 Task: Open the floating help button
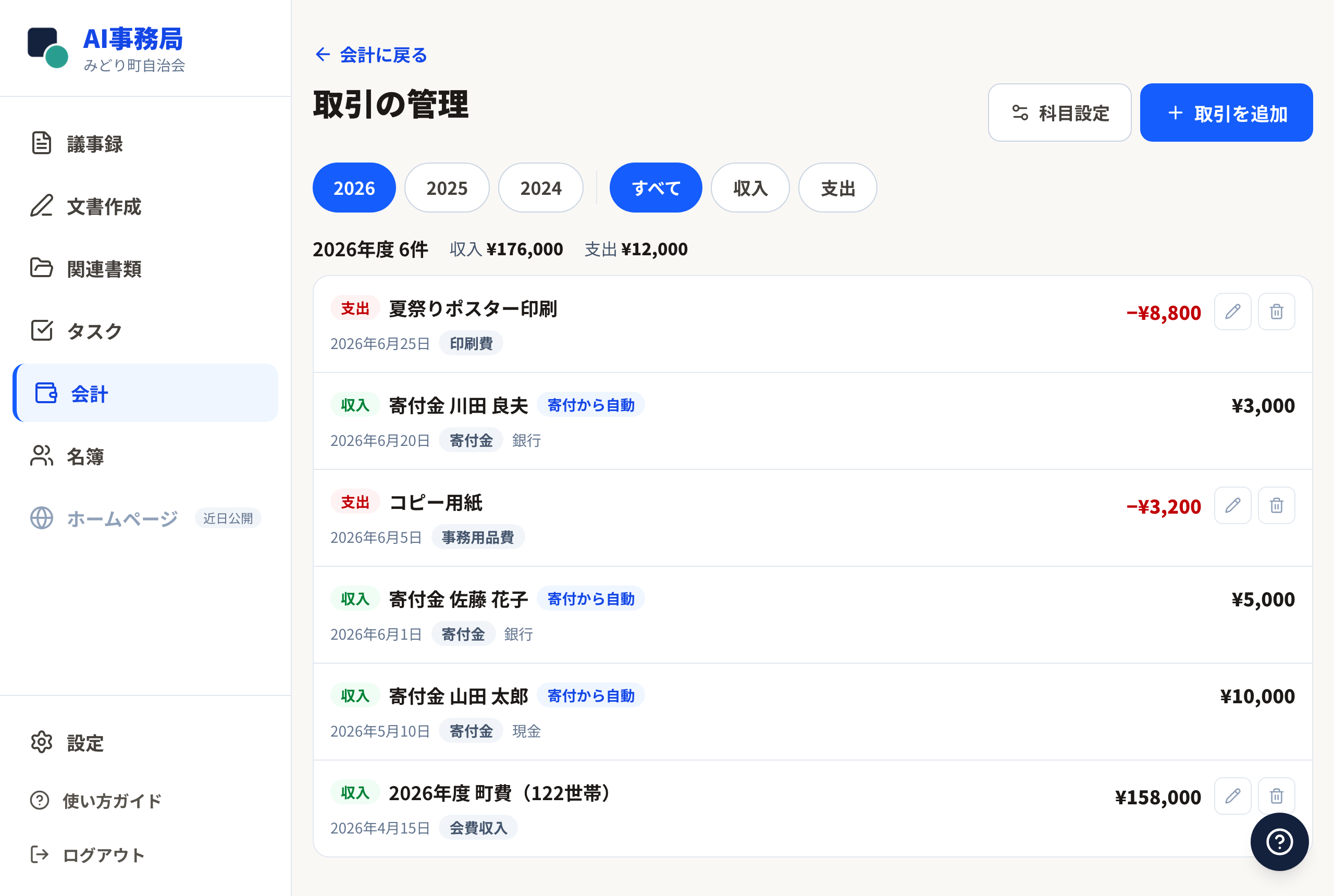[x=1279, y=841]
